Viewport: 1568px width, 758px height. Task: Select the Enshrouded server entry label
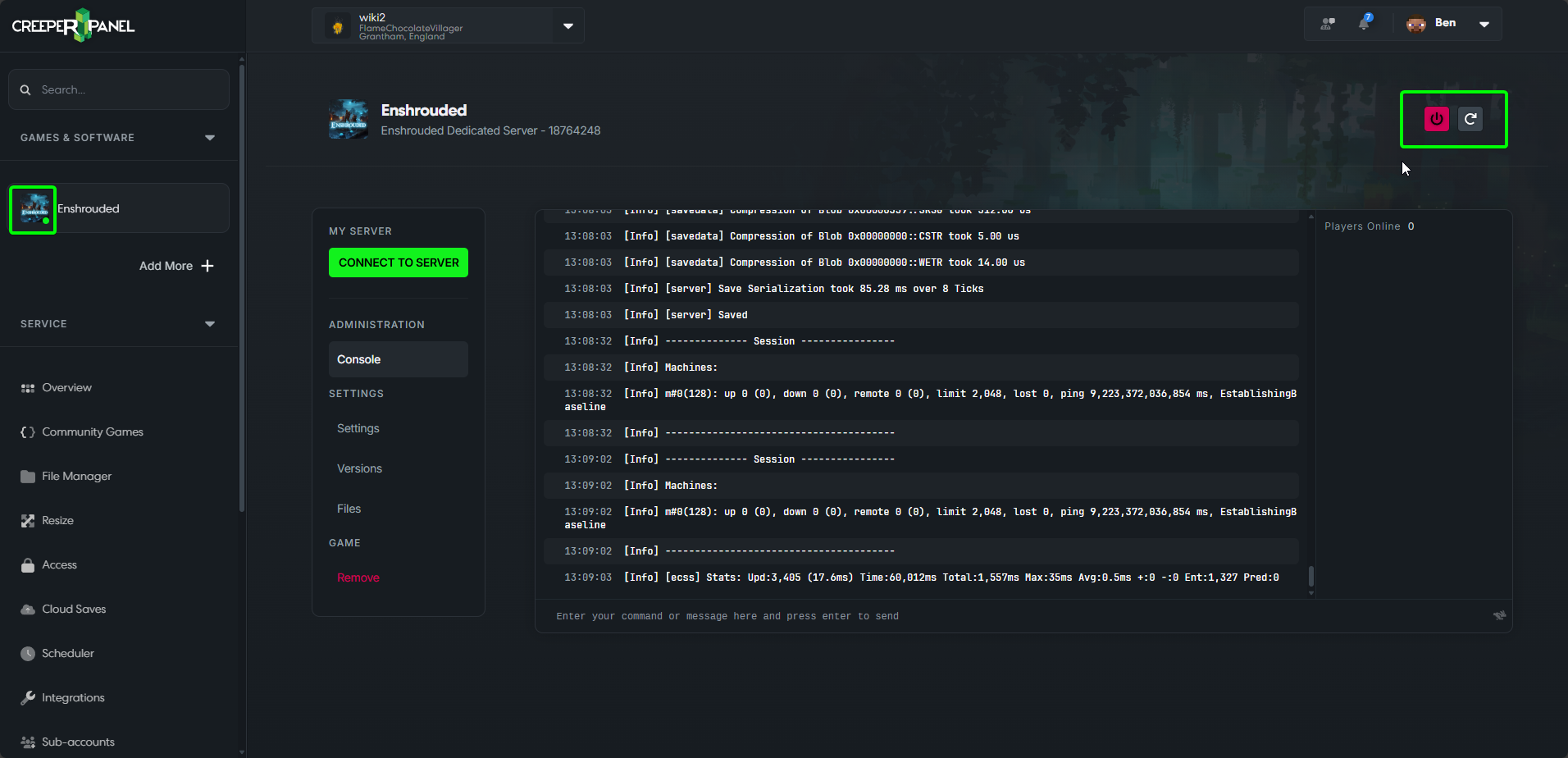pos(89,208)
